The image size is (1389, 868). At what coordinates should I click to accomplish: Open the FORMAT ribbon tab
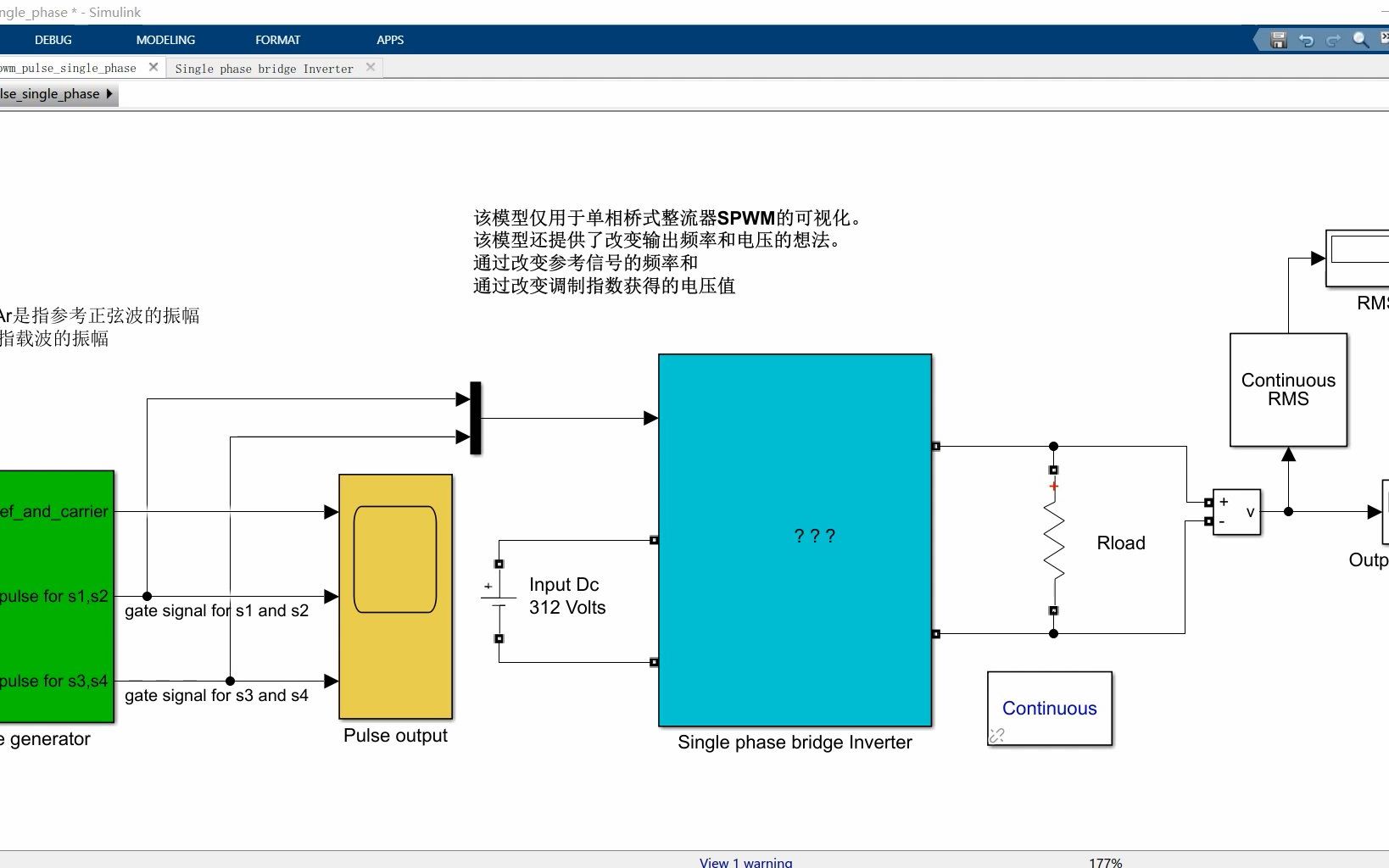tap(277, 40)
